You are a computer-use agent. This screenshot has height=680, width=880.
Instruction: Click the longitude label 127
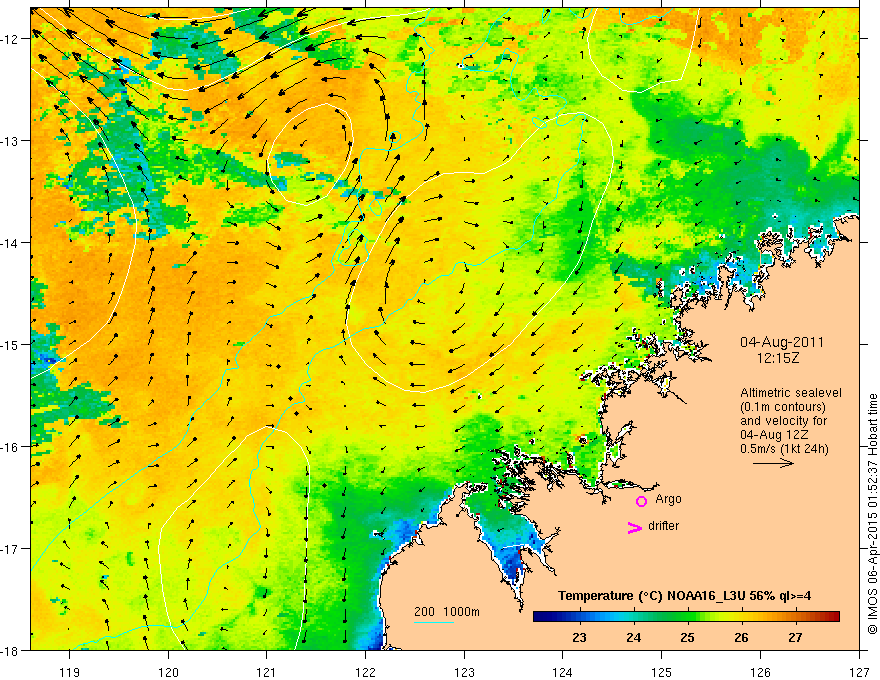859,672
